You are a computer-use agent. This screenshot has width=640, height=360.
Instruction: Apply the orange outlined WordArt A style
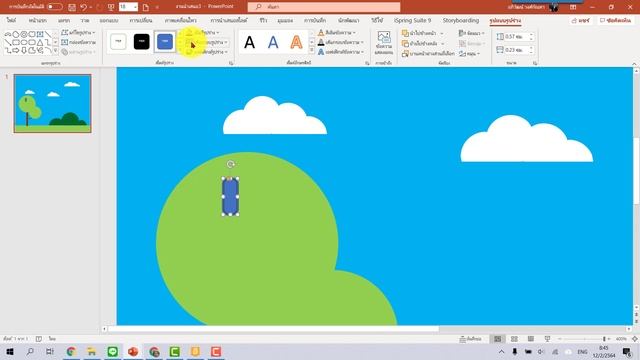[296, 42]
